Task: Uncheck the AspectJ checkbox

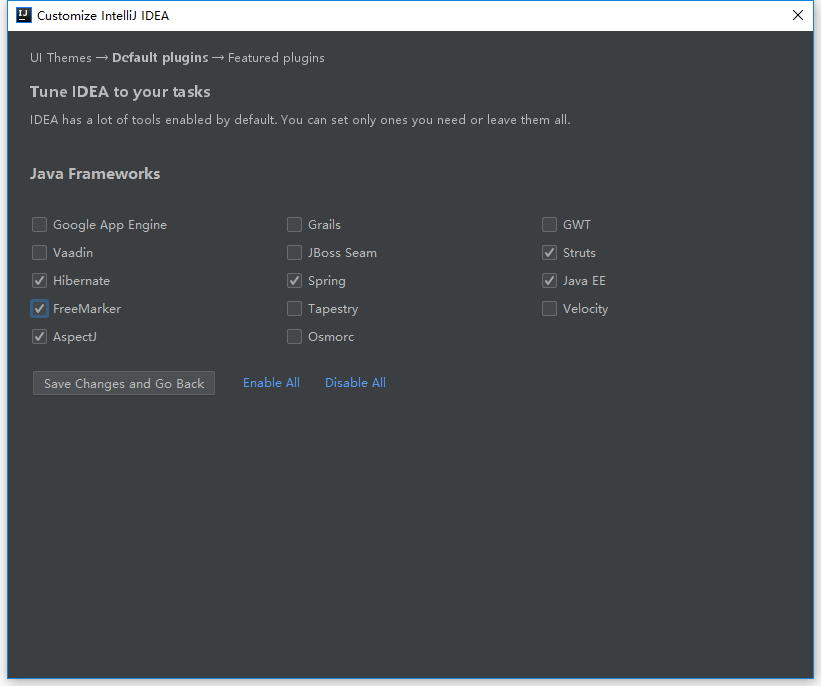Action: pos(39,337)
